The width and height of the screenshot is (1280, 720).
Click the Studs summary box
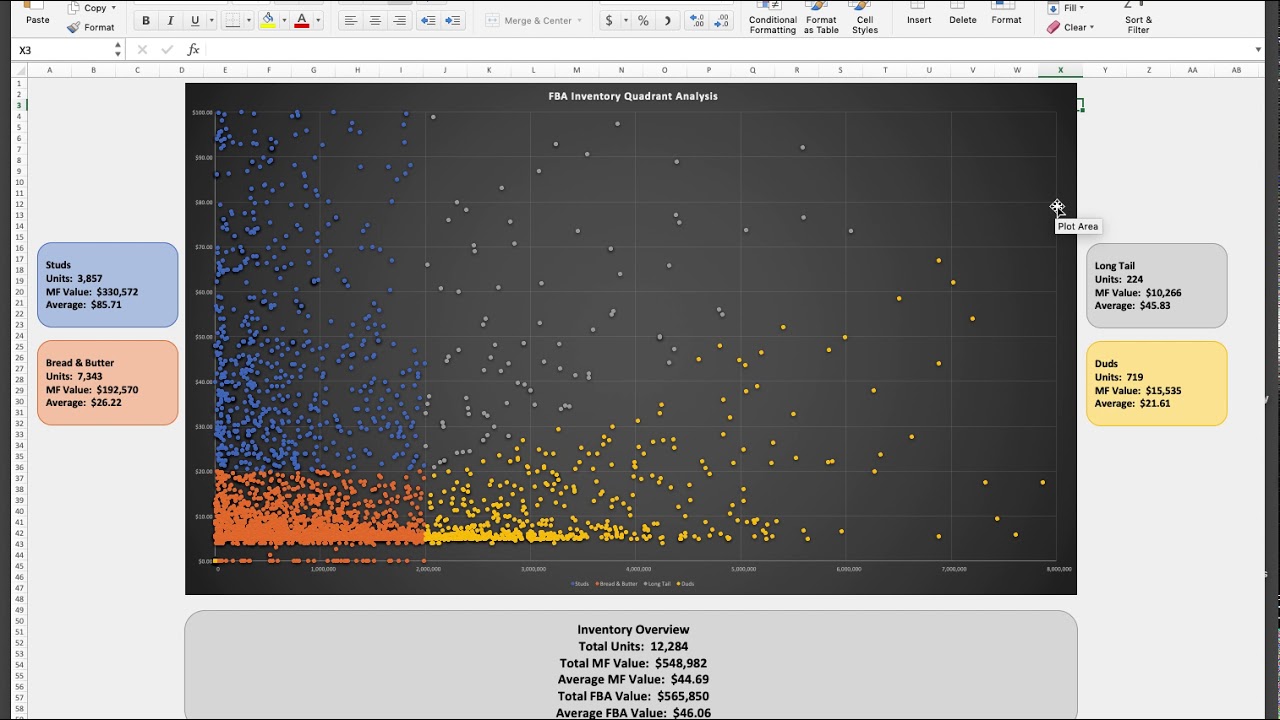[x=108, y=285]
